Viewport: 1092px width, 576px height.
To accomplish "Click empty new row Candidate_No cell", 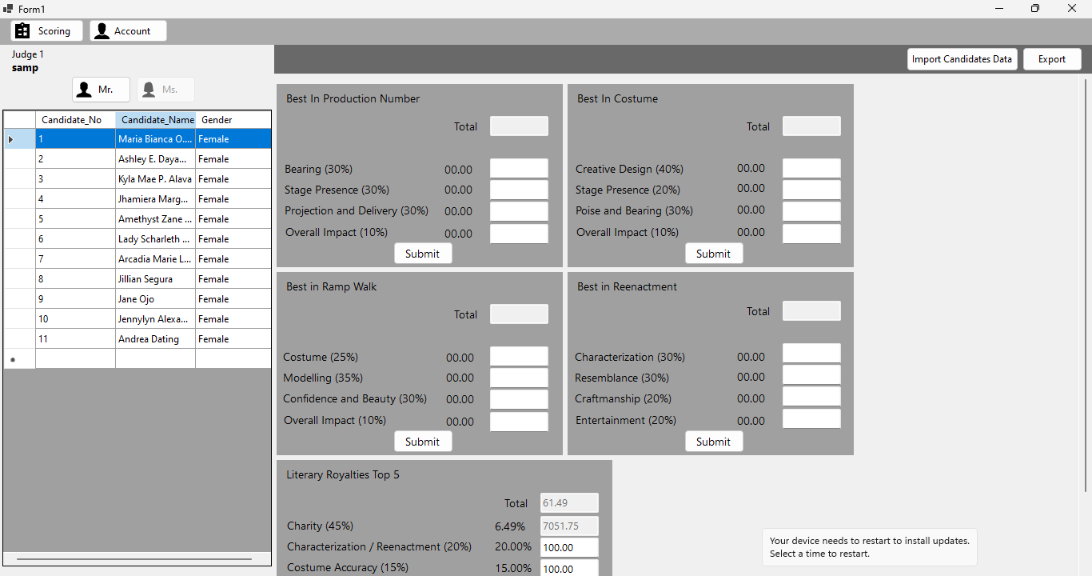I will click(x=75, y=359).
